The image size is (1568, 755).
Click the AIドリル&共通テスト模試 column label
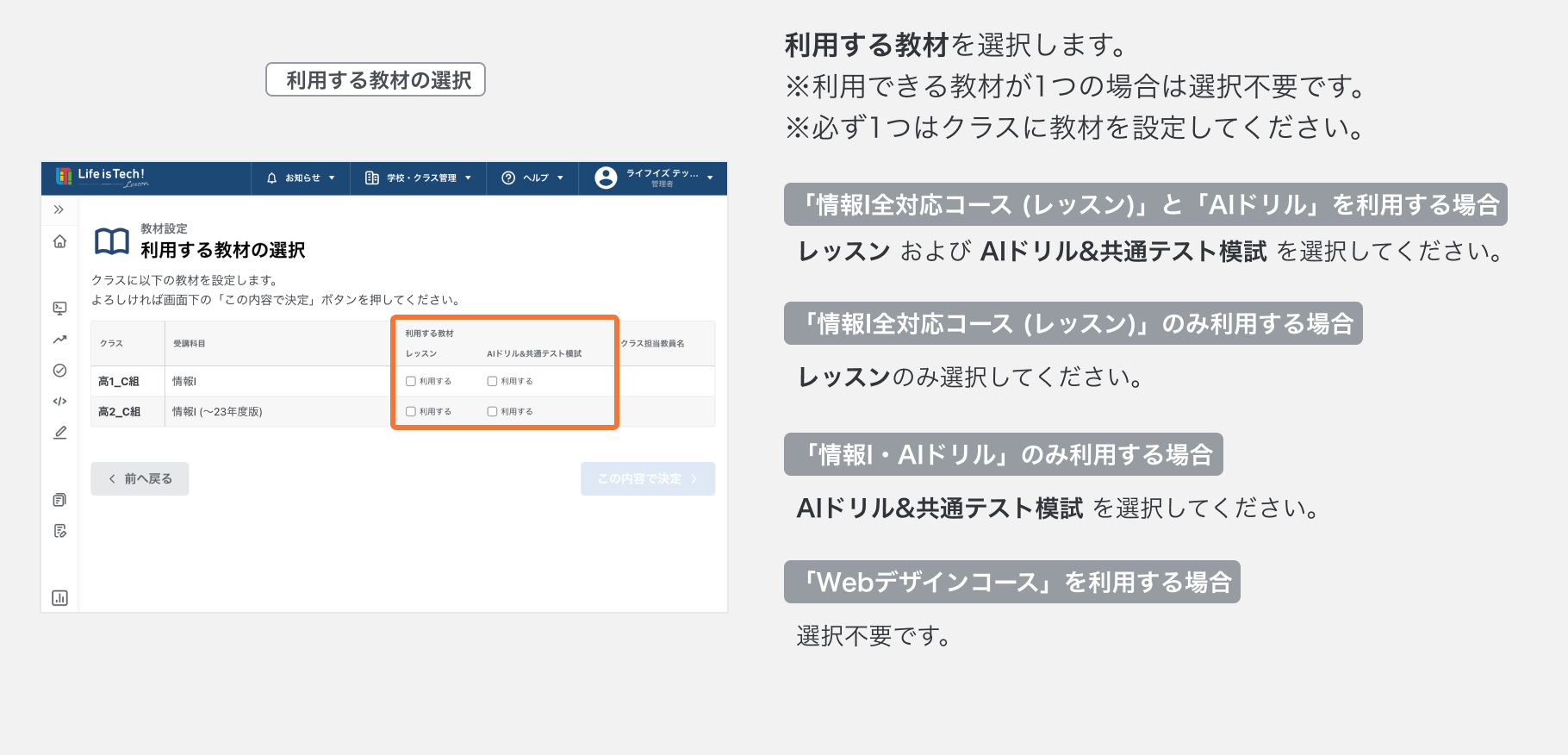(x=534, y=353)
